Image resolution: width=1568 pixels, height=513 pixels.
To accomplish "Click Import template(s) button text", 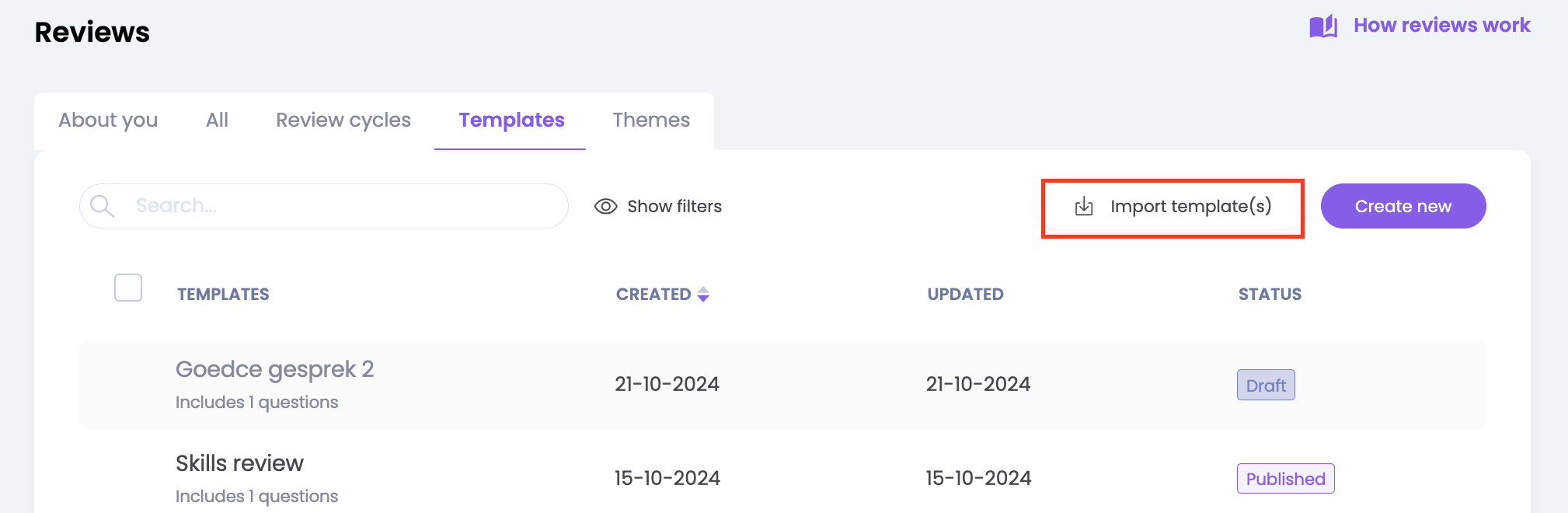I will click(x=1190, y=206).
